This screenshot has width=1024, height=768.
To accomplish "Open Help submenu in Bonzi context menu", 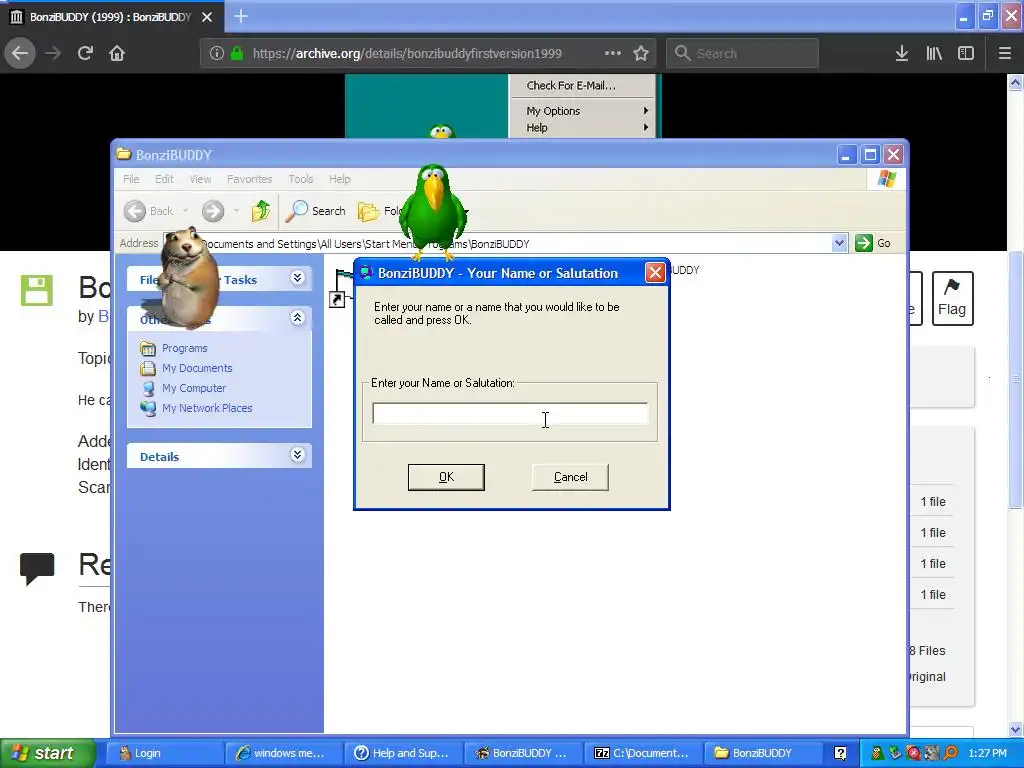I will [x=581, y=128].
